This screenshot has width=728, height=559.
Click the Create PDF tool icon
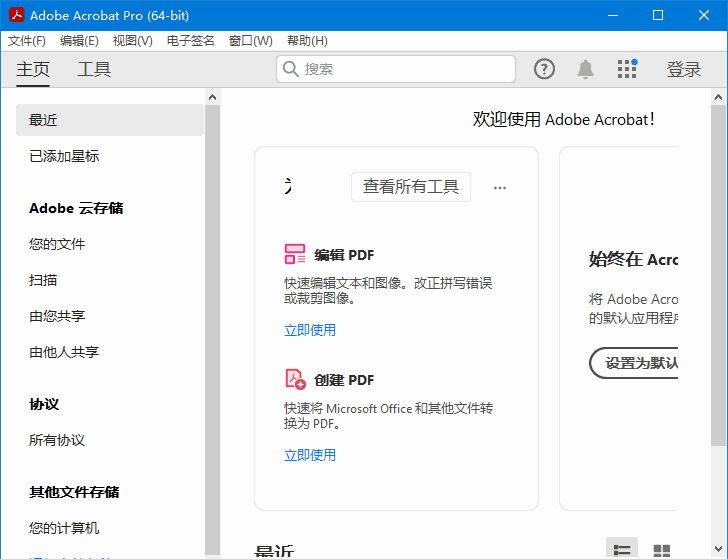(x=295, y=379)
